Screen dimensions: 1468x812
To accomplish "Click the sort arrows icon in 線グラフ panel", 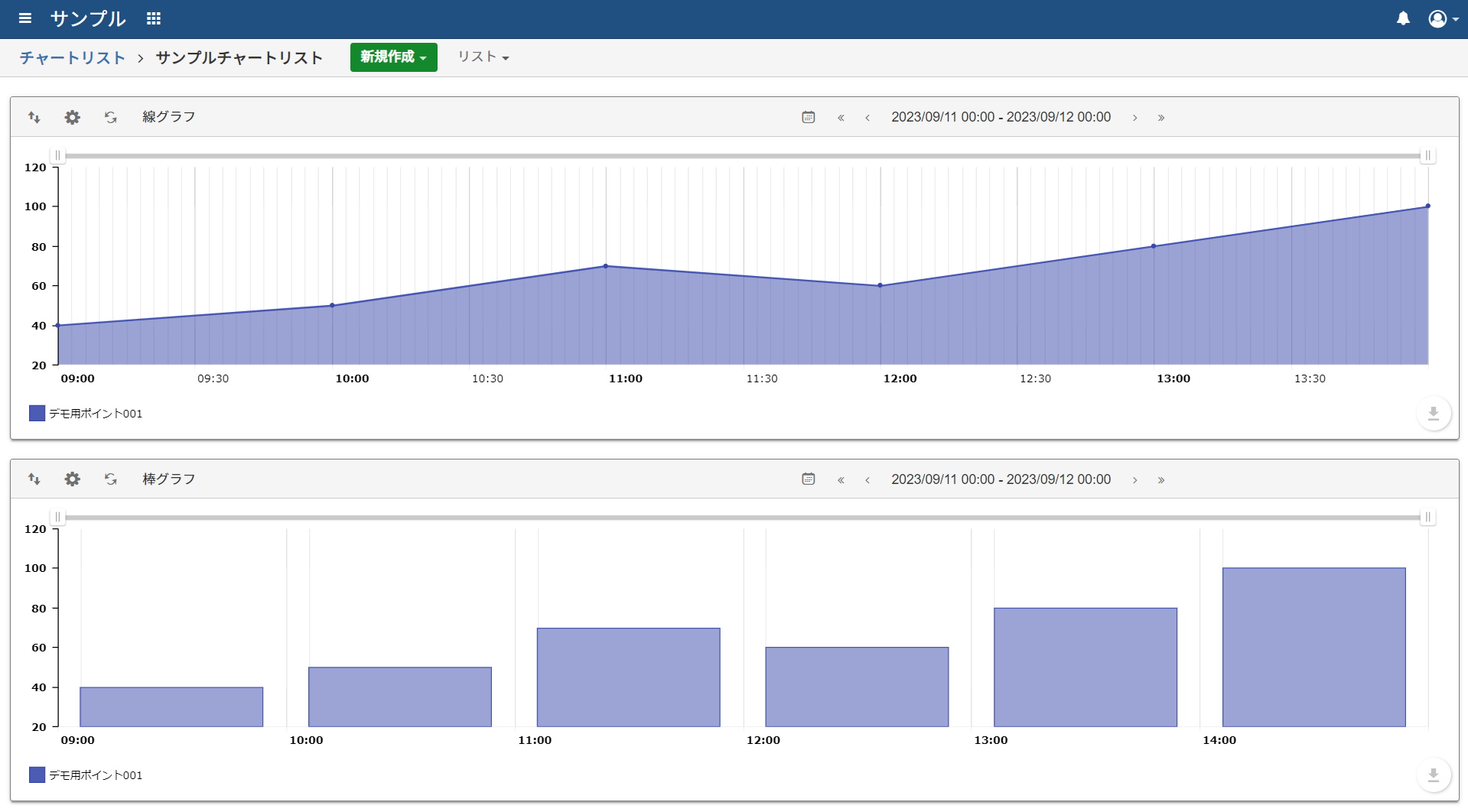I will pyautogui.click(x=34, y=117).
